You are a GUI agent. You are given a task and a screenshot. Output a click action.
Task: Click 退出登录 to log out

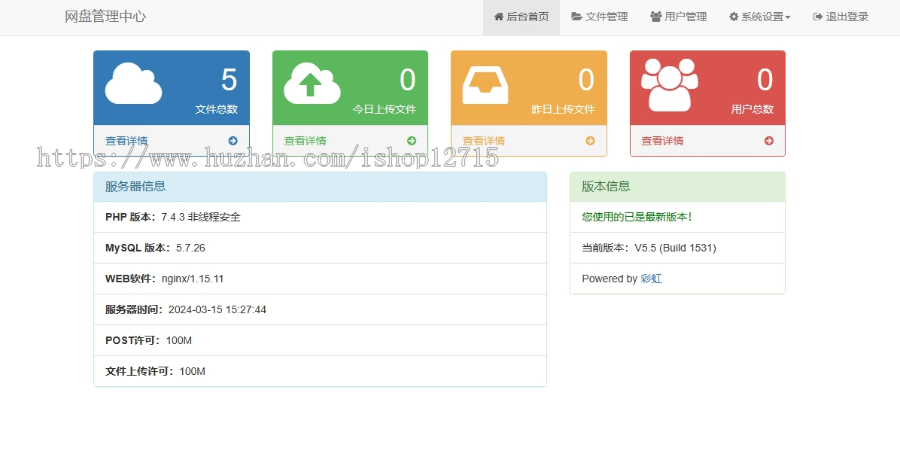pos(840,17)
